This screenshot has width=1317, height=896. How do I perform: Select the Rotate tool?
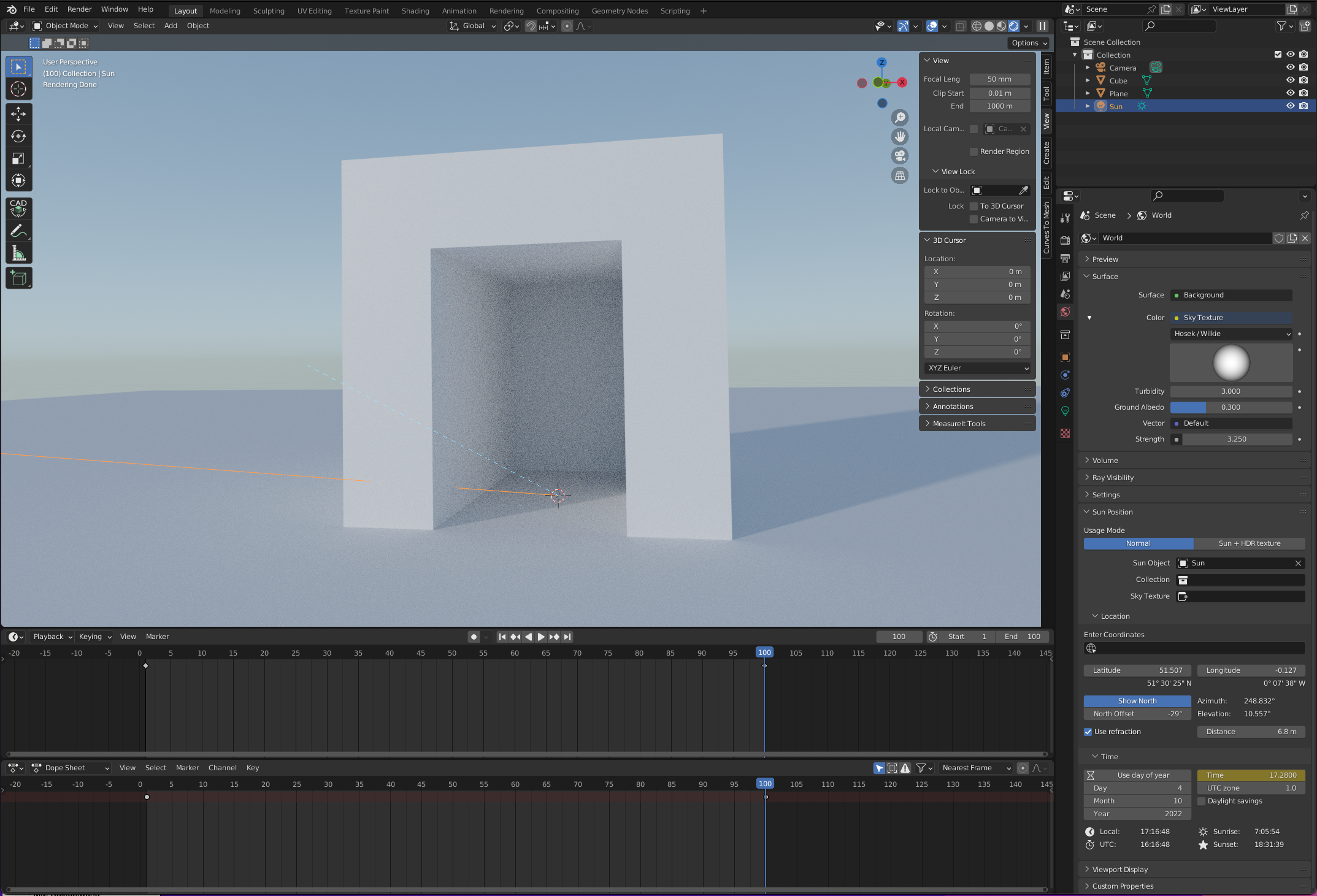(18, 136)
